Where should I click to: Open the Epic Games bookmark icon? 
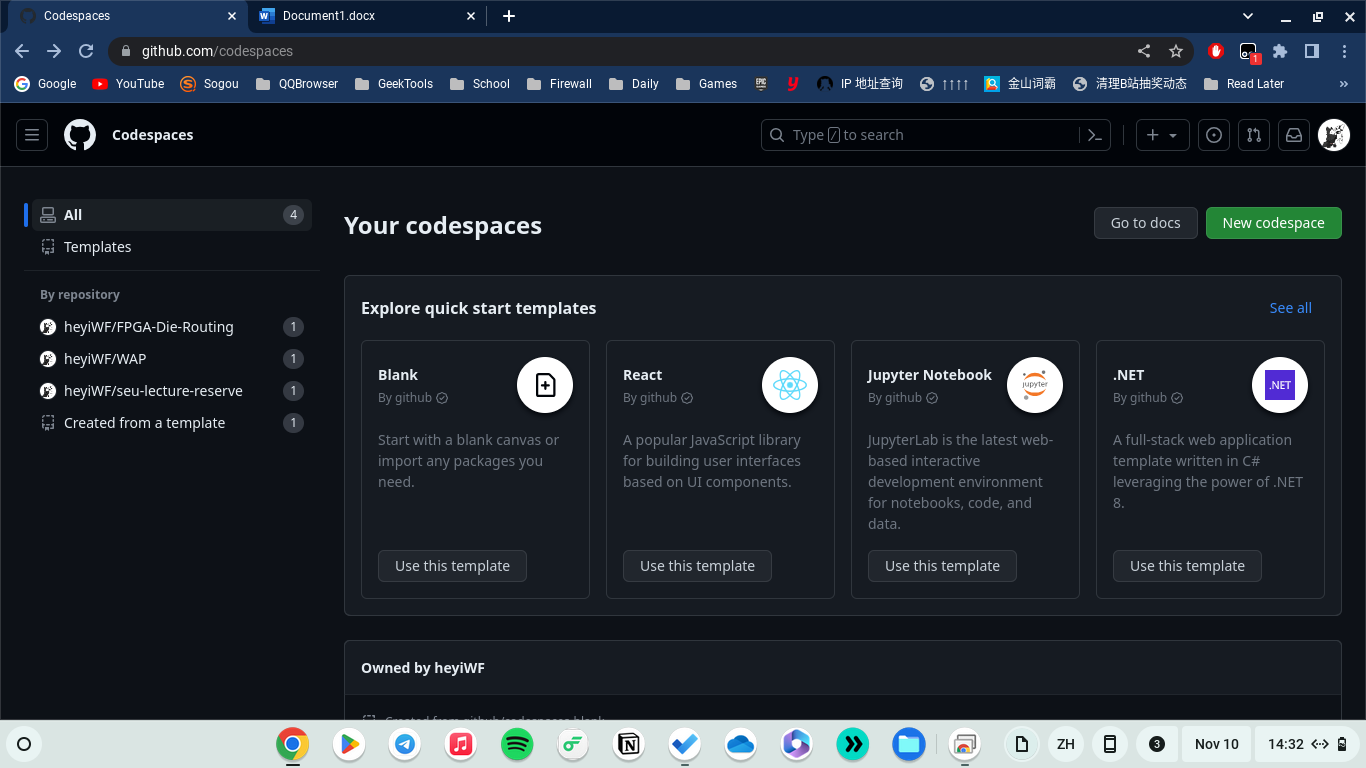point(761,84)
